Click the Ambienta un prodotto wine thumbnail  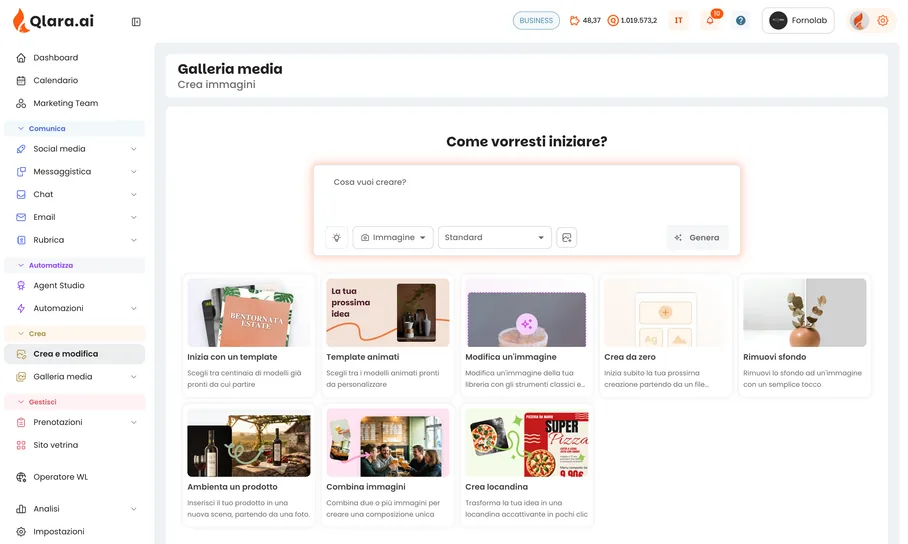[248, 443]
